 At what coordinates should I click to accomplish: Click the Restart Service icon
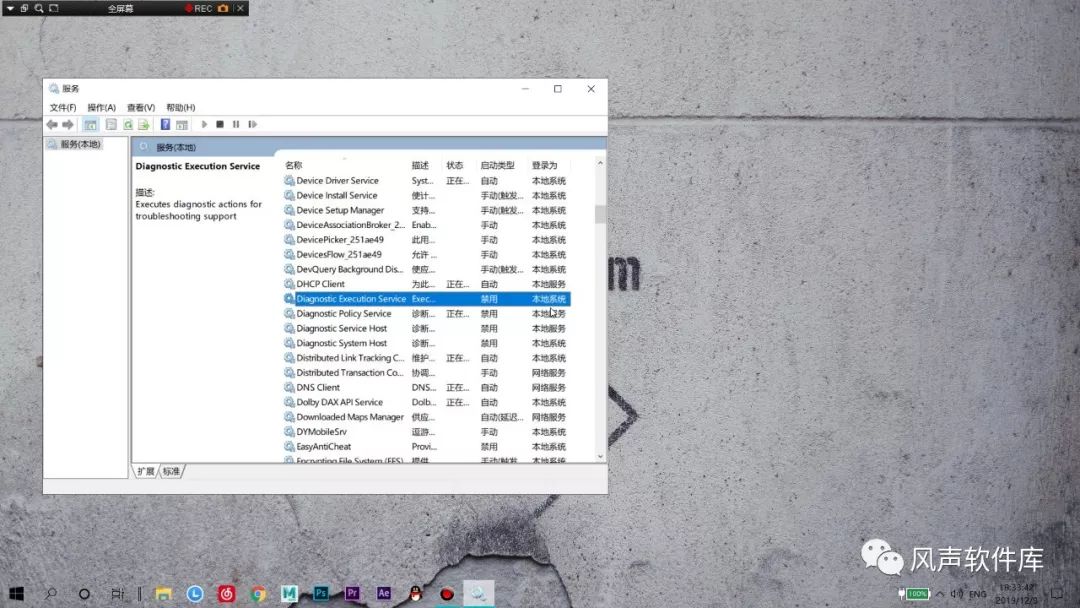252,124
